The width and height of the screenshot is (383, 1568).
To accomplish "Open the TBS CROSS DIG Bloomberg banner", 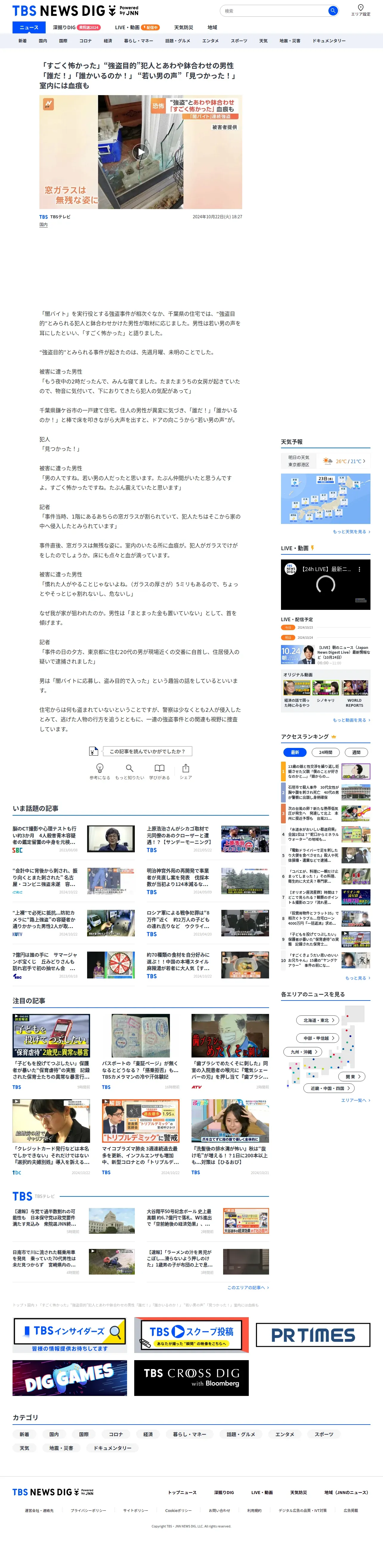I will [191, 1378].
